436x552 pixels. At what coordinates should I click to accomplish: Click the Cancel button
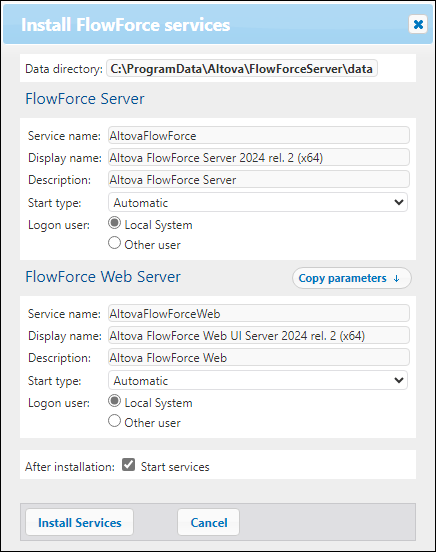208,522
